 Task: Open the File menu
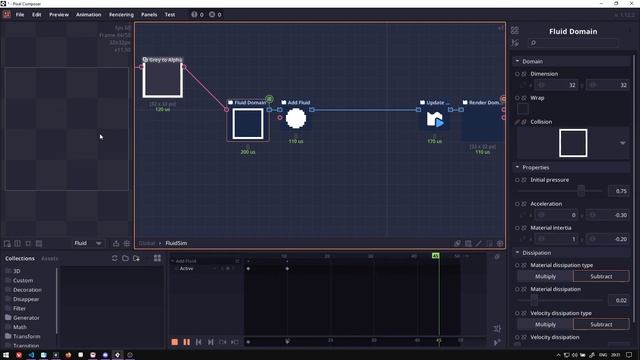(x=20, y=15)
